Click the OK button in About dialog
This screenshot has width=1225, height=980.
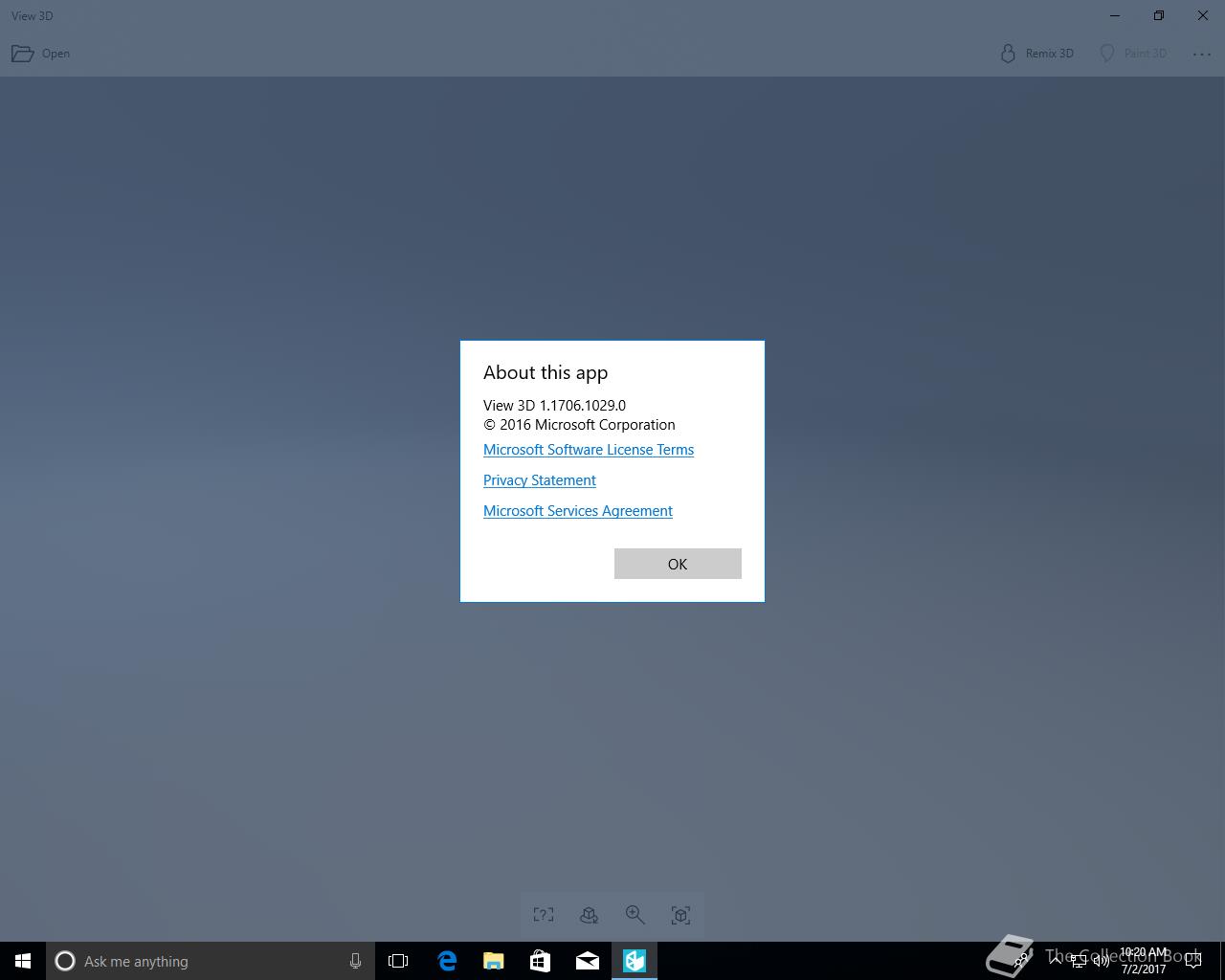click(x=678, y=564)
